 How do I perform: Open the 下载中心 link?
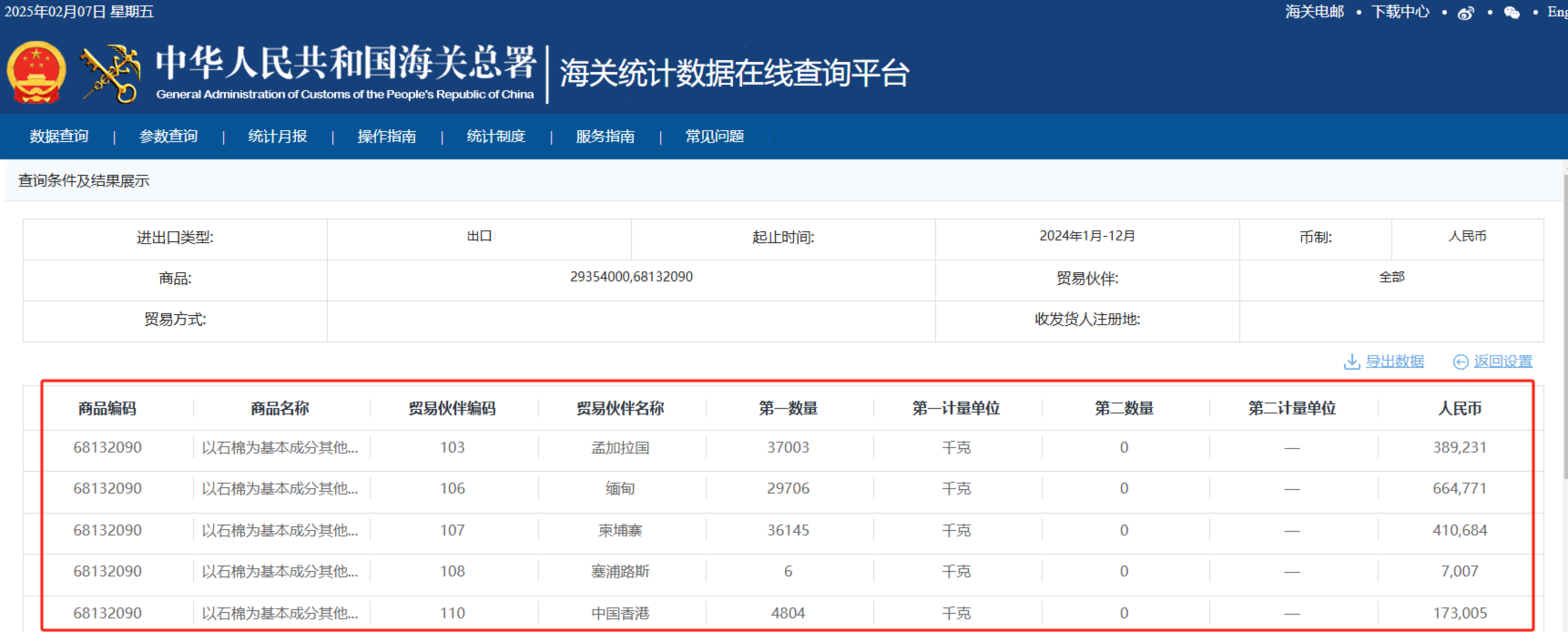1400,12
